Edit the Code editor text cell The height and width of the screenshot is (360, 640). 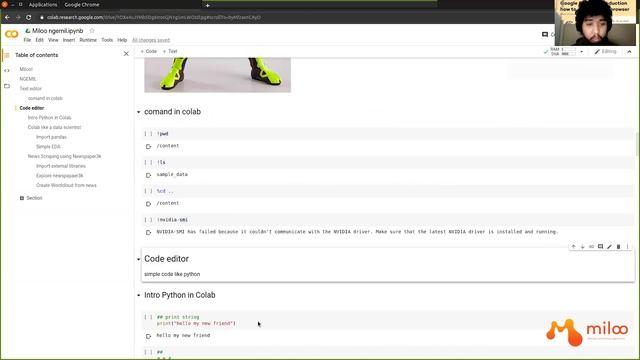point(609,247)
